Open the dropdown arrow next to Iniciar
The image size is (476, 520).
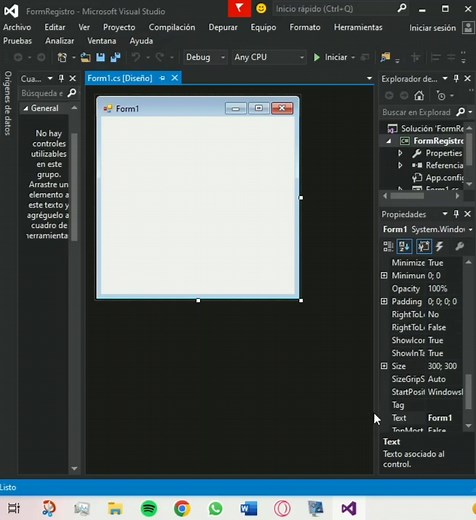353,57
